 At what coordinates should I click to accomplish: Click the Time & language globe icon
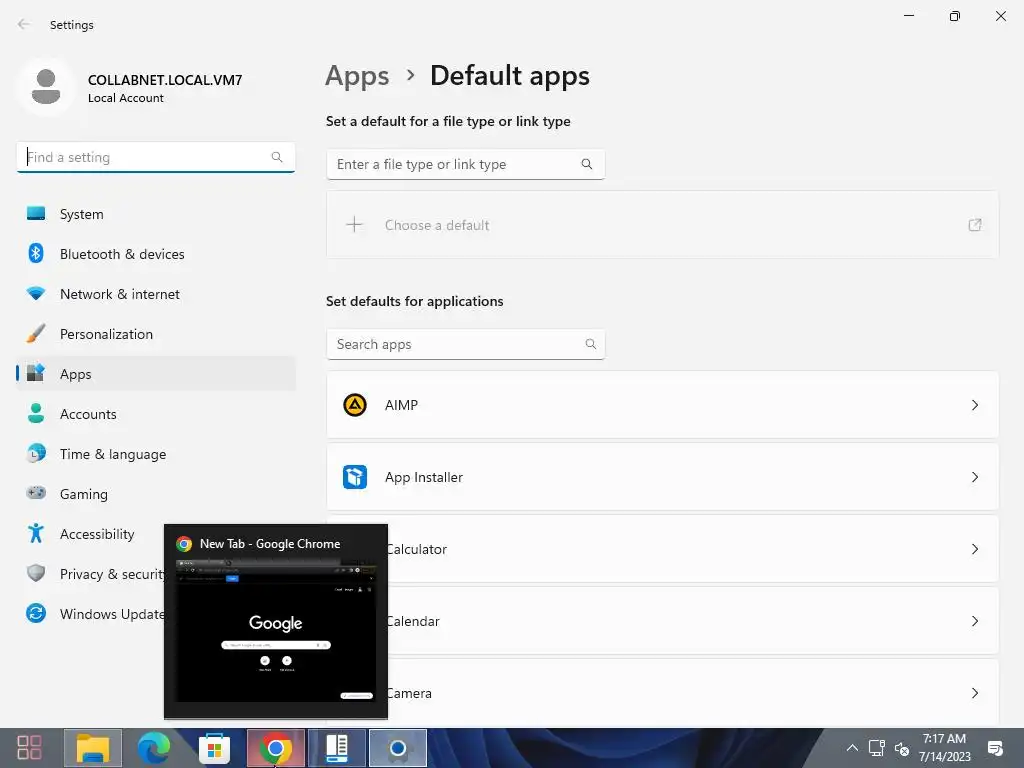[x=36, y=453]
